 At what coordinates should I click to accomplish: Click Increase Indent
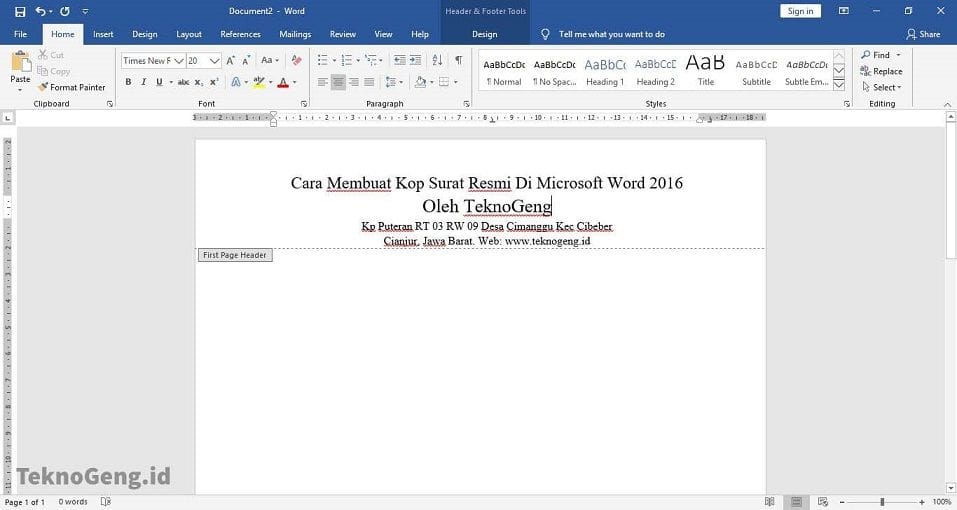pyautogui.click(x=415, y=60)
